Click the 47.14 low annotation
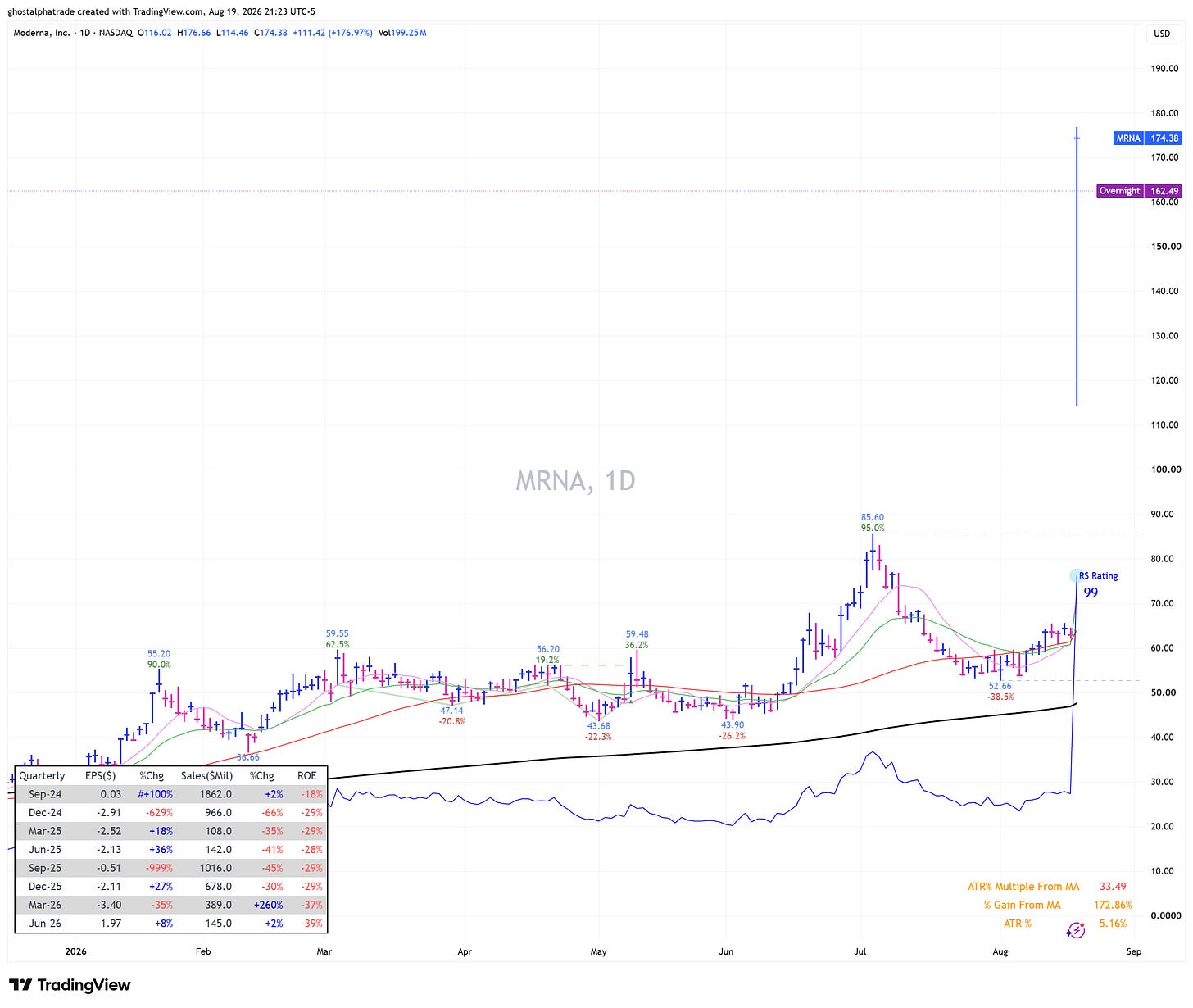 tap(451, 711)
